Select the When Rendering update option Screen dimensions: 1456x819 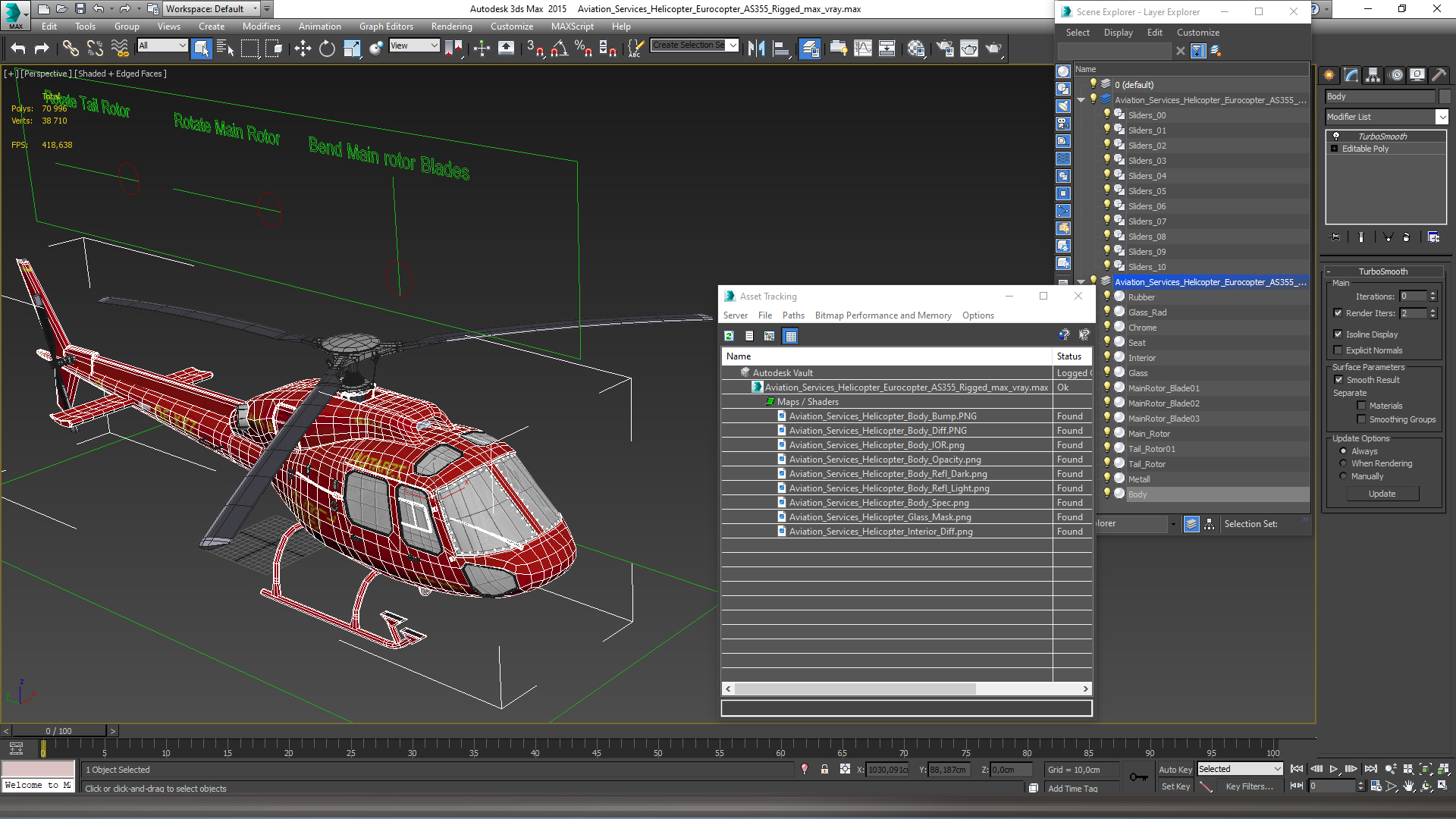[1343, 463]
